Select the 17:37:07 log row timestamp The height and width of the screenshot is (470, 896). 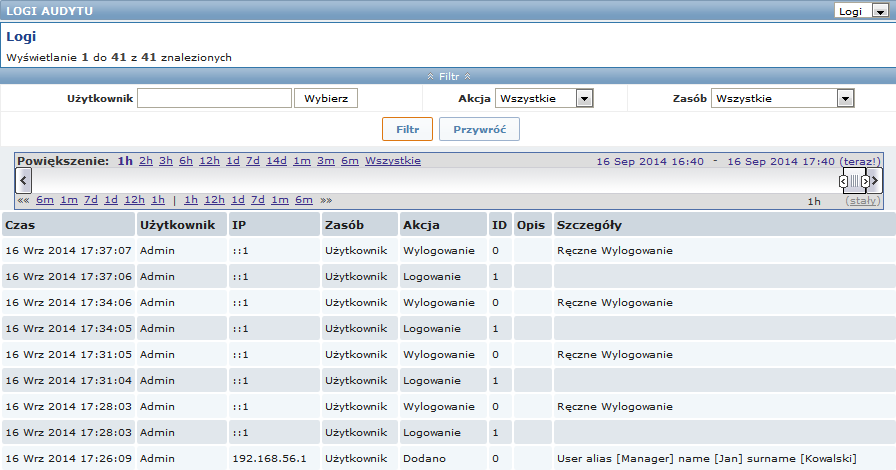[69, 250]
